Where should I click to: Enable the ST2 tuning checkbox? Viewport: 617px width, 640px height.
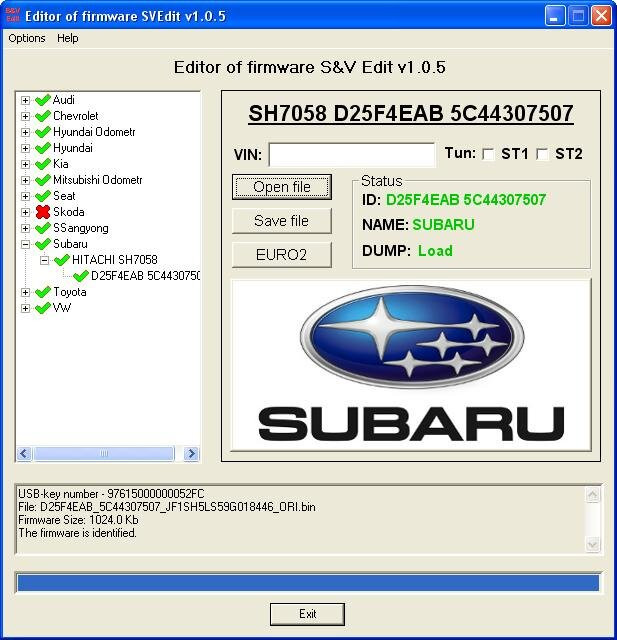[x=542, y=154]
